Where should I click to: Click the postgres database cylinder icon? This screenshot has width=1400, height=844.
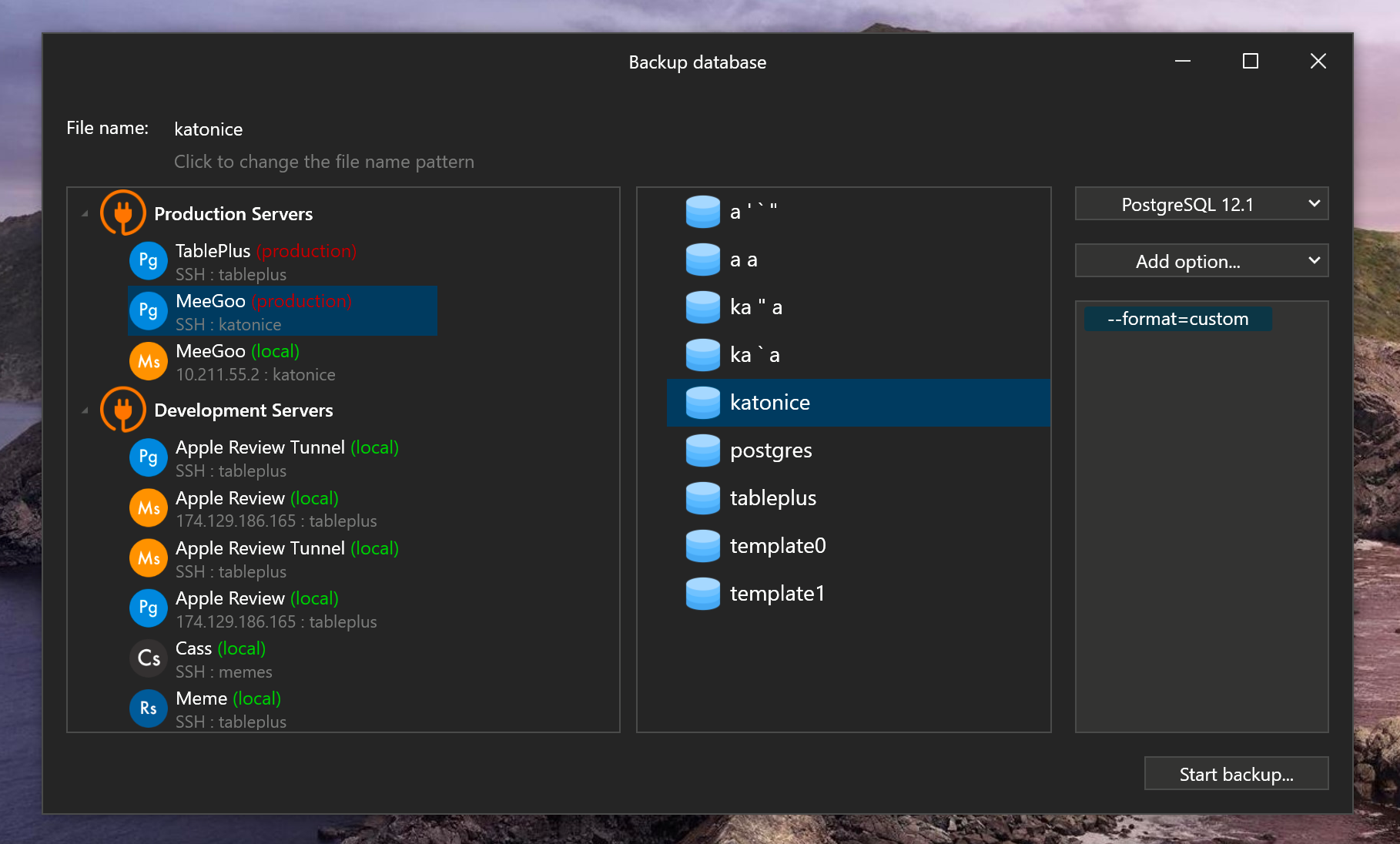pos(703,450)
